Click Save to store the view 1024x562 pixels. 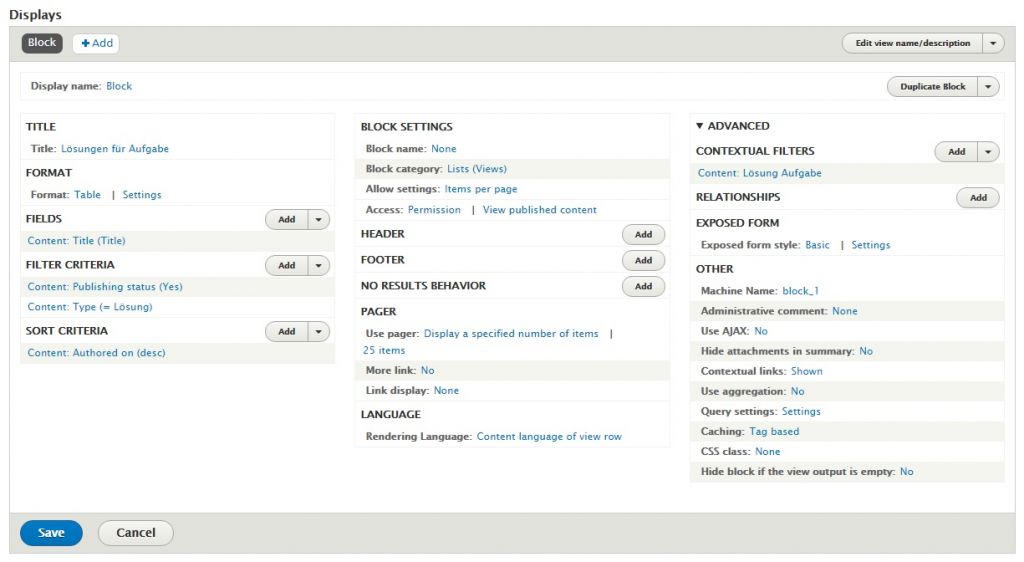pos(51,533)
